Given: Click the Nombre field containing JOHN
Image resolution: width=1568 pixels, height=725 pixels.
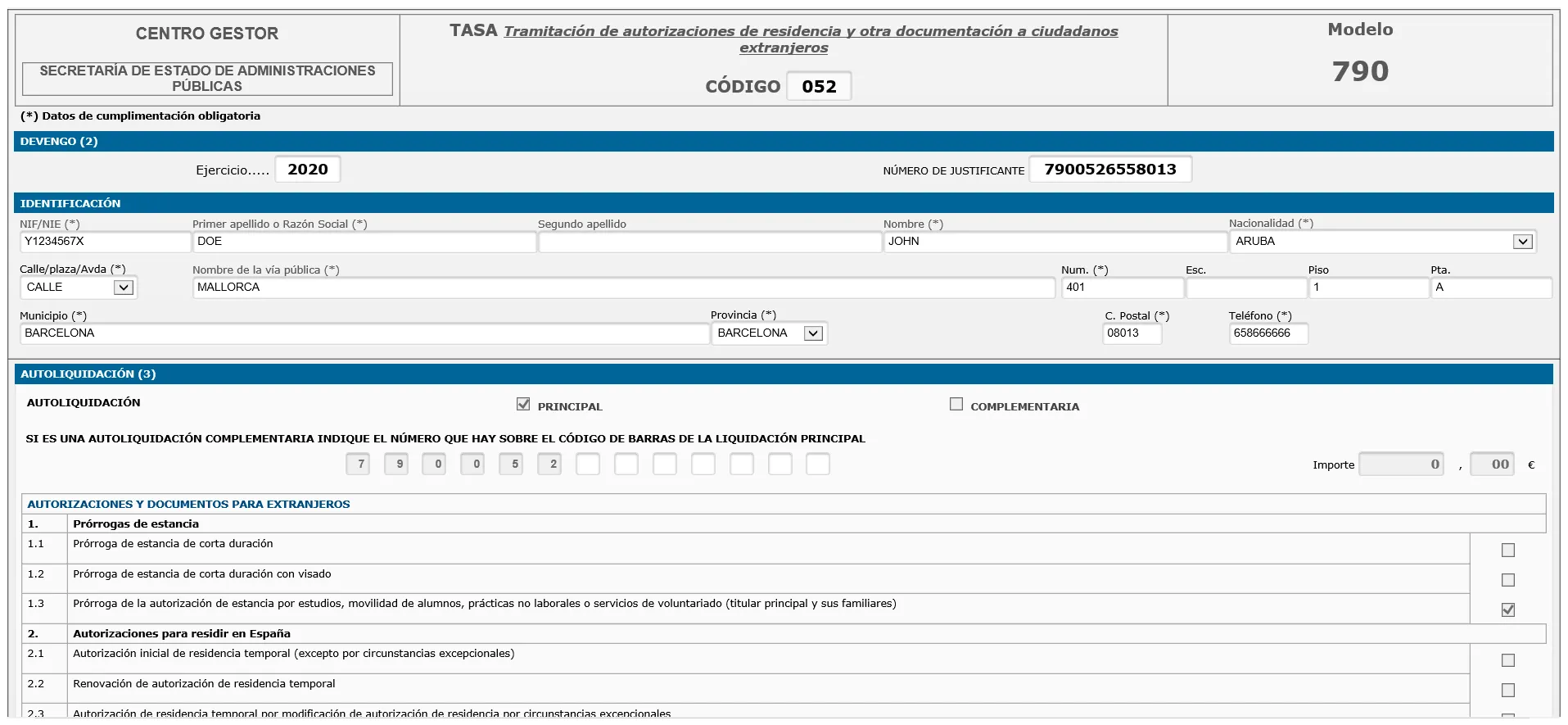Looking at the screenshot, I should click(1055, 242).
